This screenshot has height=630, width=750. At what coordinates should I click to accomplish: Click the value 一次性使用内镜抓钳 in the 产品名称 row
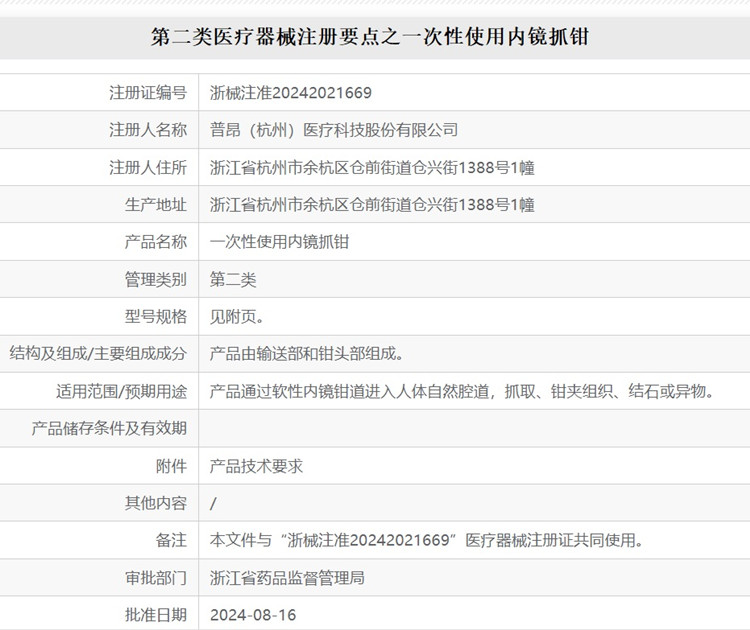(279, 242)
